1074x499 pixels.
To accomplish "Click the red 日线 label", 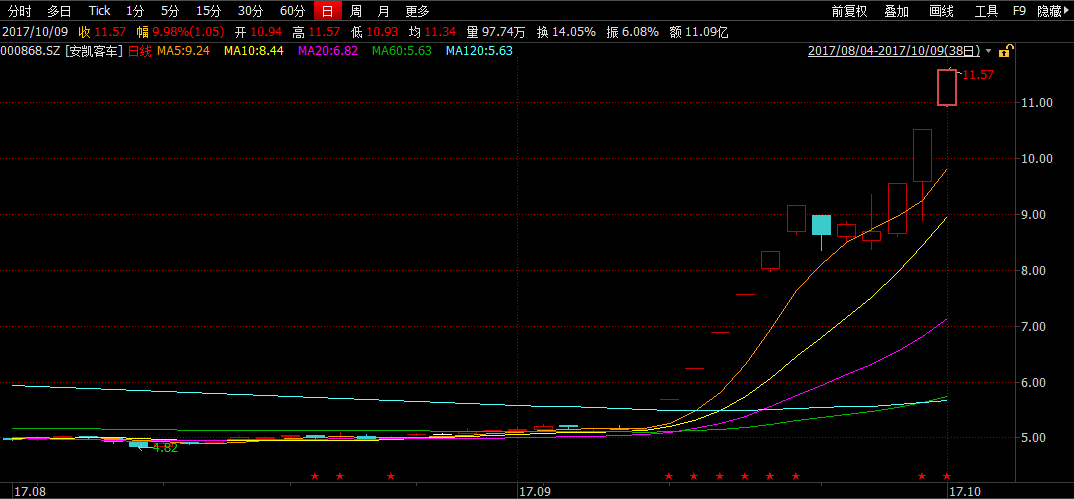I will point(140,51).
